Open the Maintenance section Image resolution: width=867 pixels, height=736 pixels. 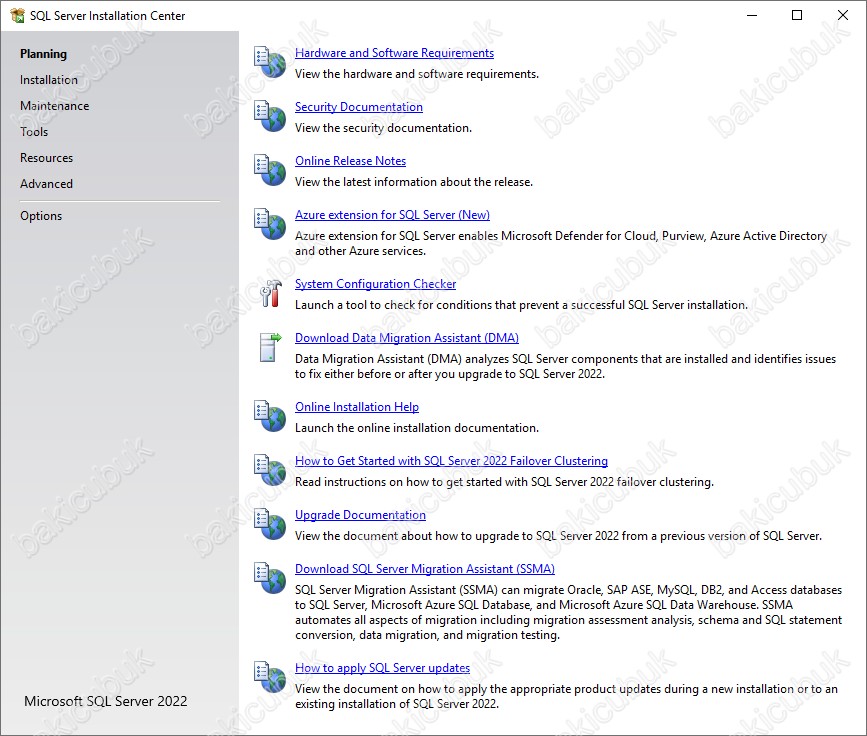pos(54,106)
